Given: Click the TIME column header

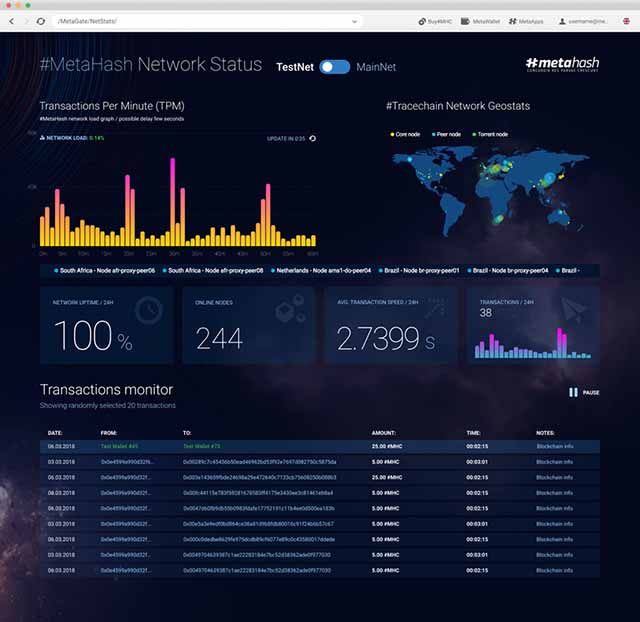Looking at the screenshot, I should point(473,433).
